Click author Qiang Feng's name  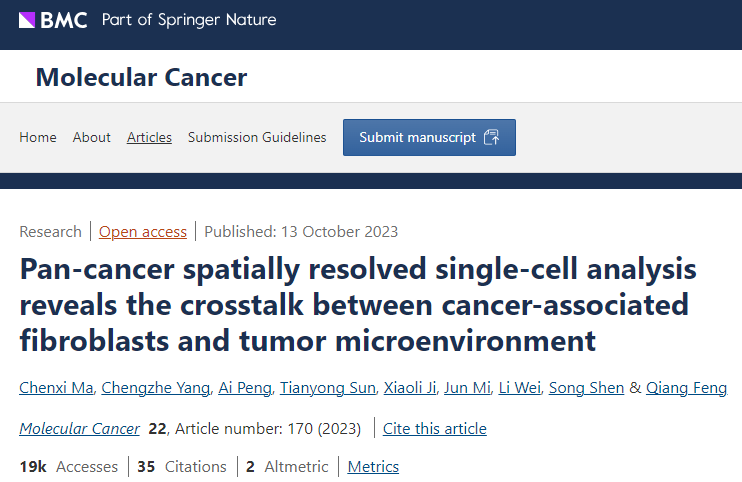tap(686, 388)
